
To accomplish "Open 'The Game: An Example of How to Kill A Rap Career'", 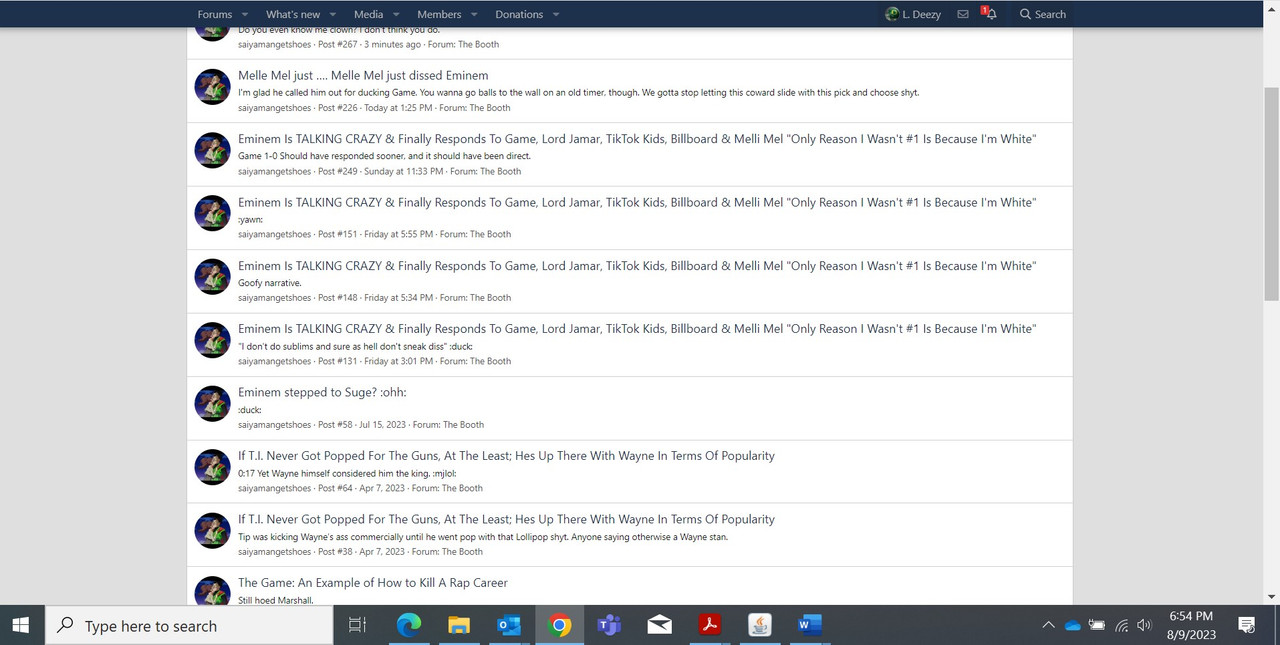I will [373, 582].
